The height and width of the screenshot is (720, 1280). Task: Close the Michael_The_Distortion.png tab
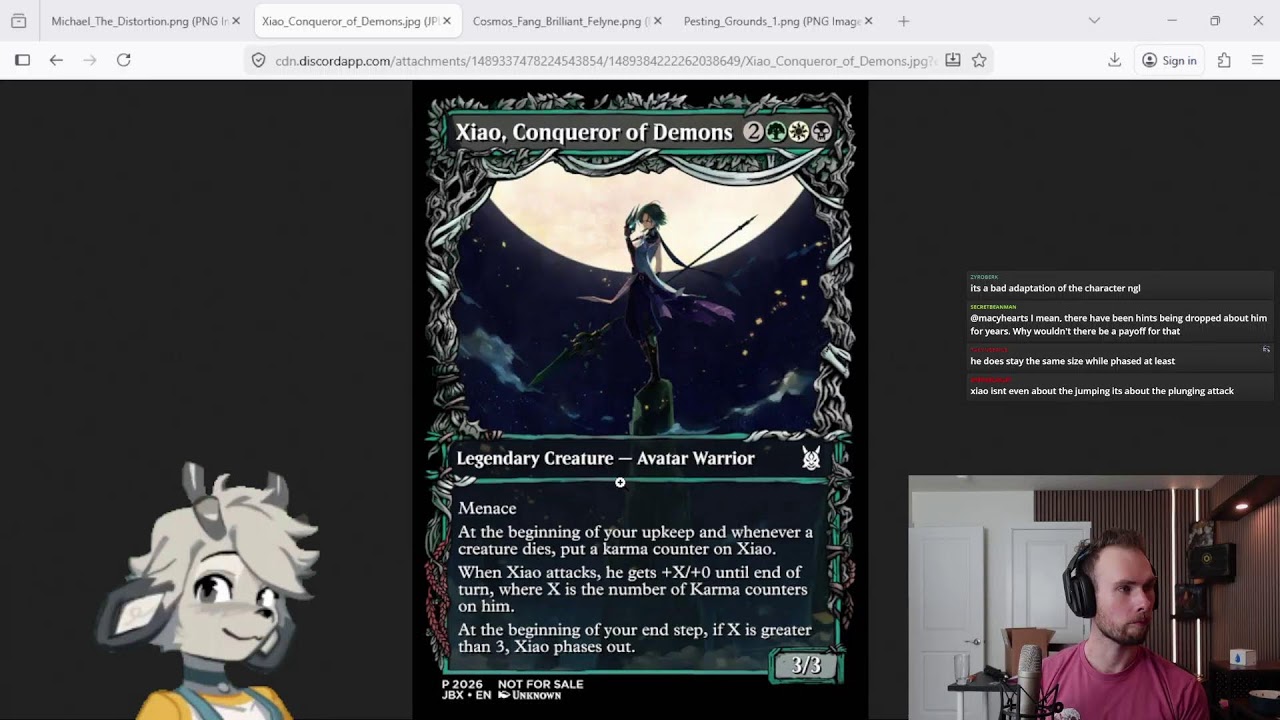coord(236,21)
